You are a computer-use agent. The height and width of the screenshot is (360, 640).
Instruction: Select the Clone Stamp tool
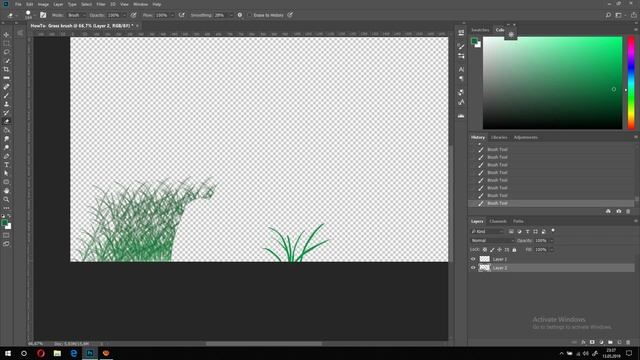7,104
